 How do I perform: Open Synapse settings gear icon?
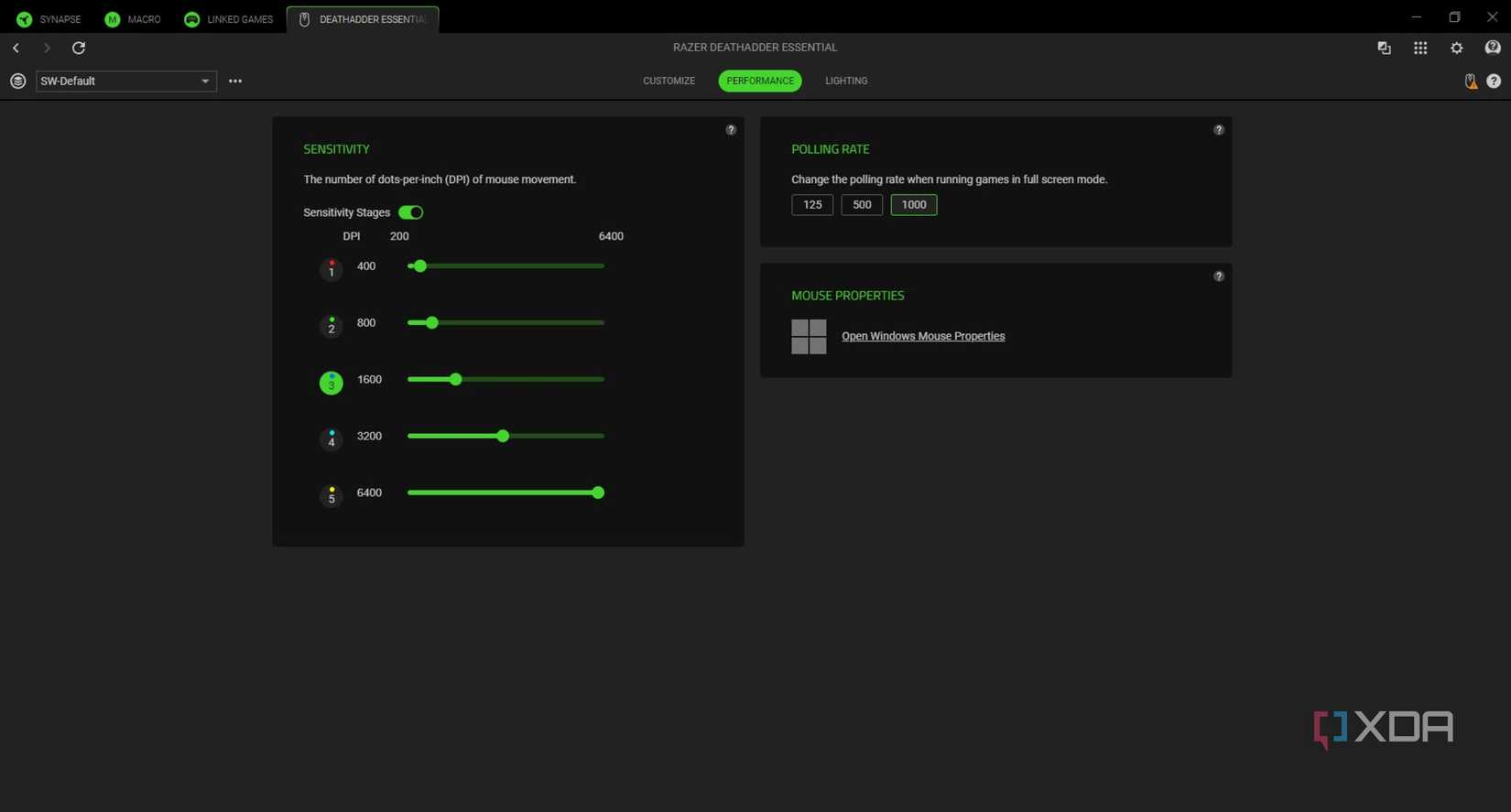pyautogui.click(x=1457, y=48)
